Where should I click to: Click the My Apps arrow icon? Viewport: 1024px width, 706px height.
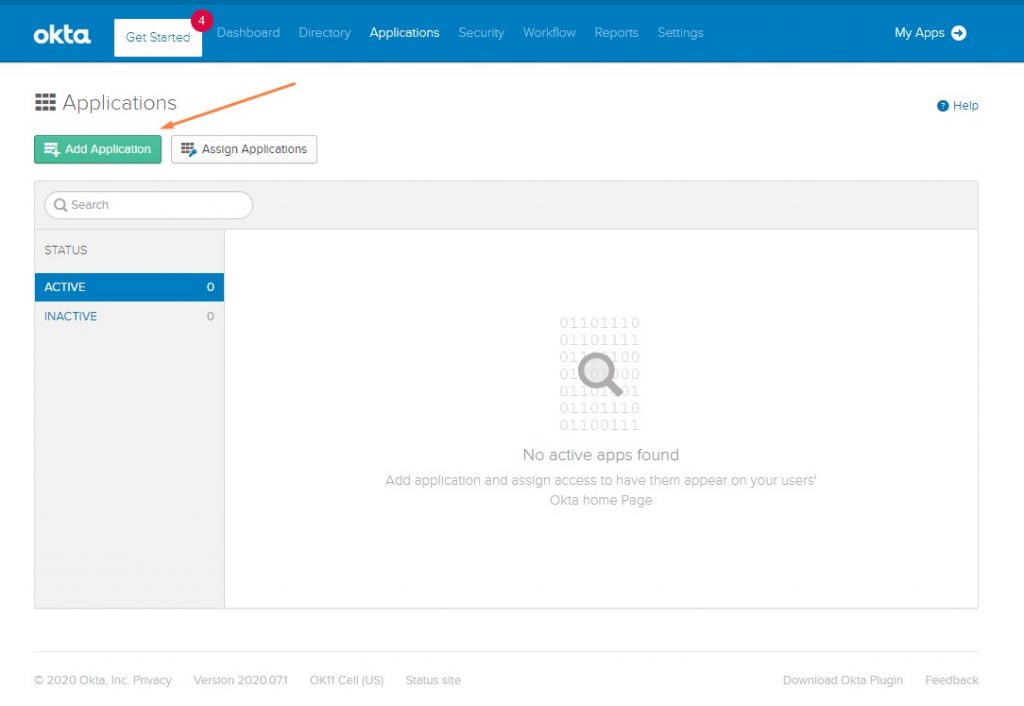click(x=958, y=32)
